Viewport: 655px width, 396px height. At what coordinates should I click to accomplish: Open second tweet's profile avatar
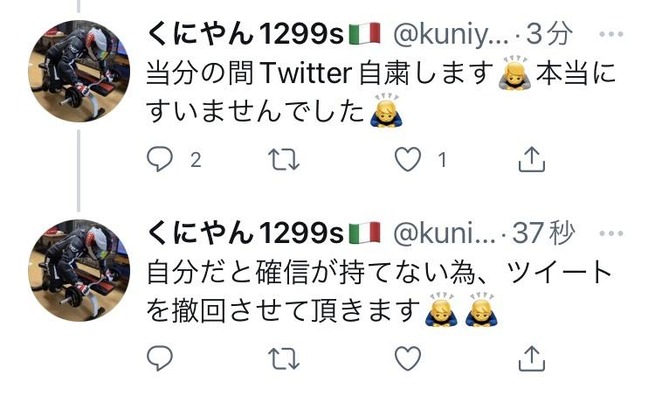(79, 271)
